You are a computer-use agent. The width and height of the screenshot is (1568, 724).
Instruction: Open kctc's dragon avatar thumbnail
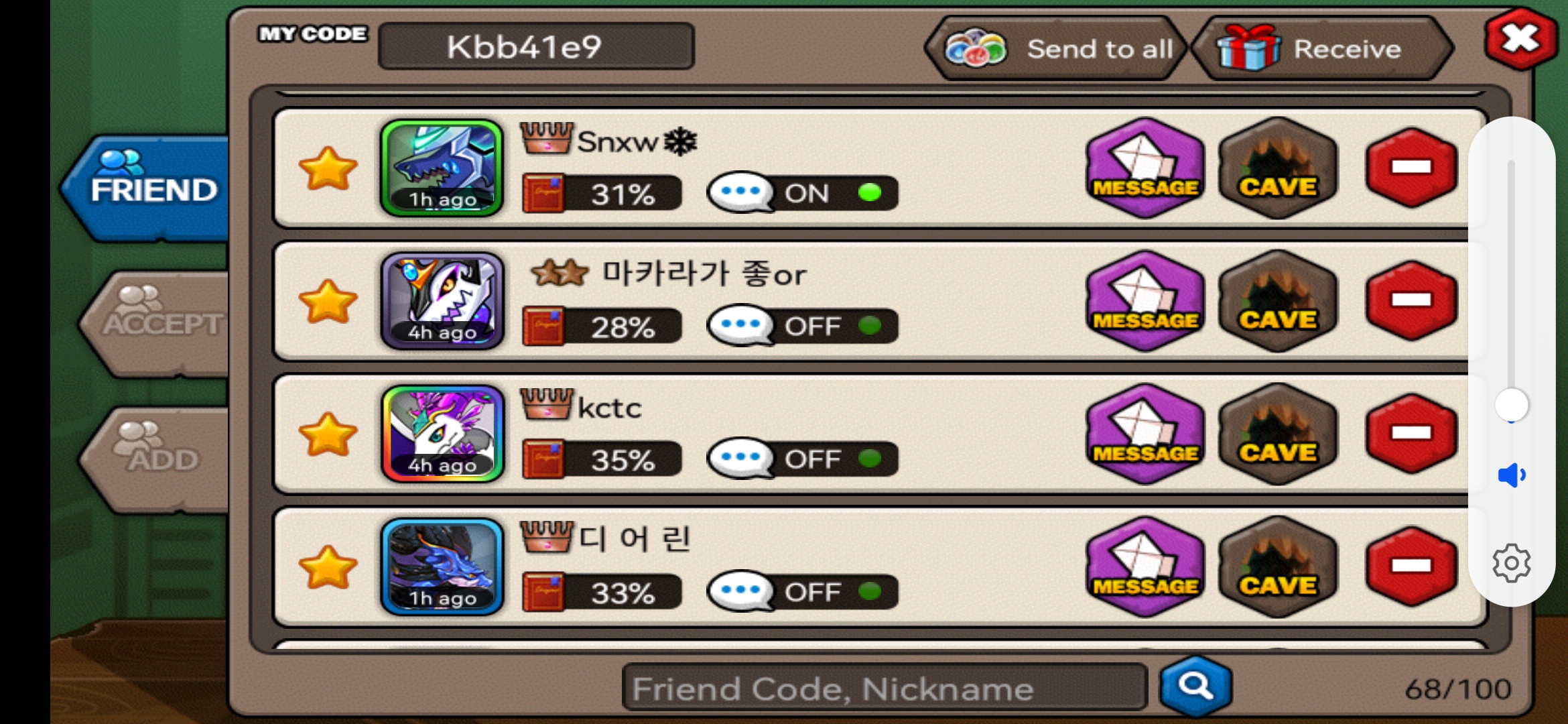442,434
